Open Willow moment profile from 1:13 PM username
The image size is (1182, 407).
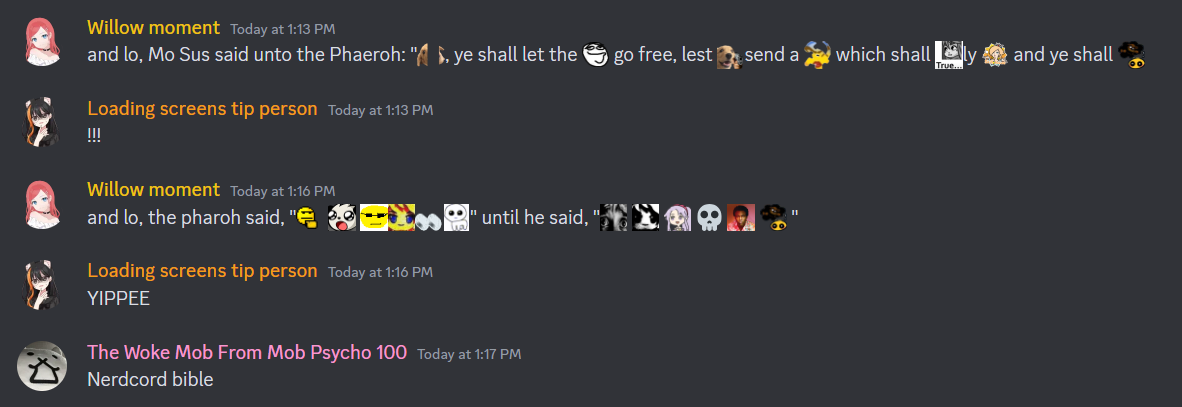[x=154, y=28]
